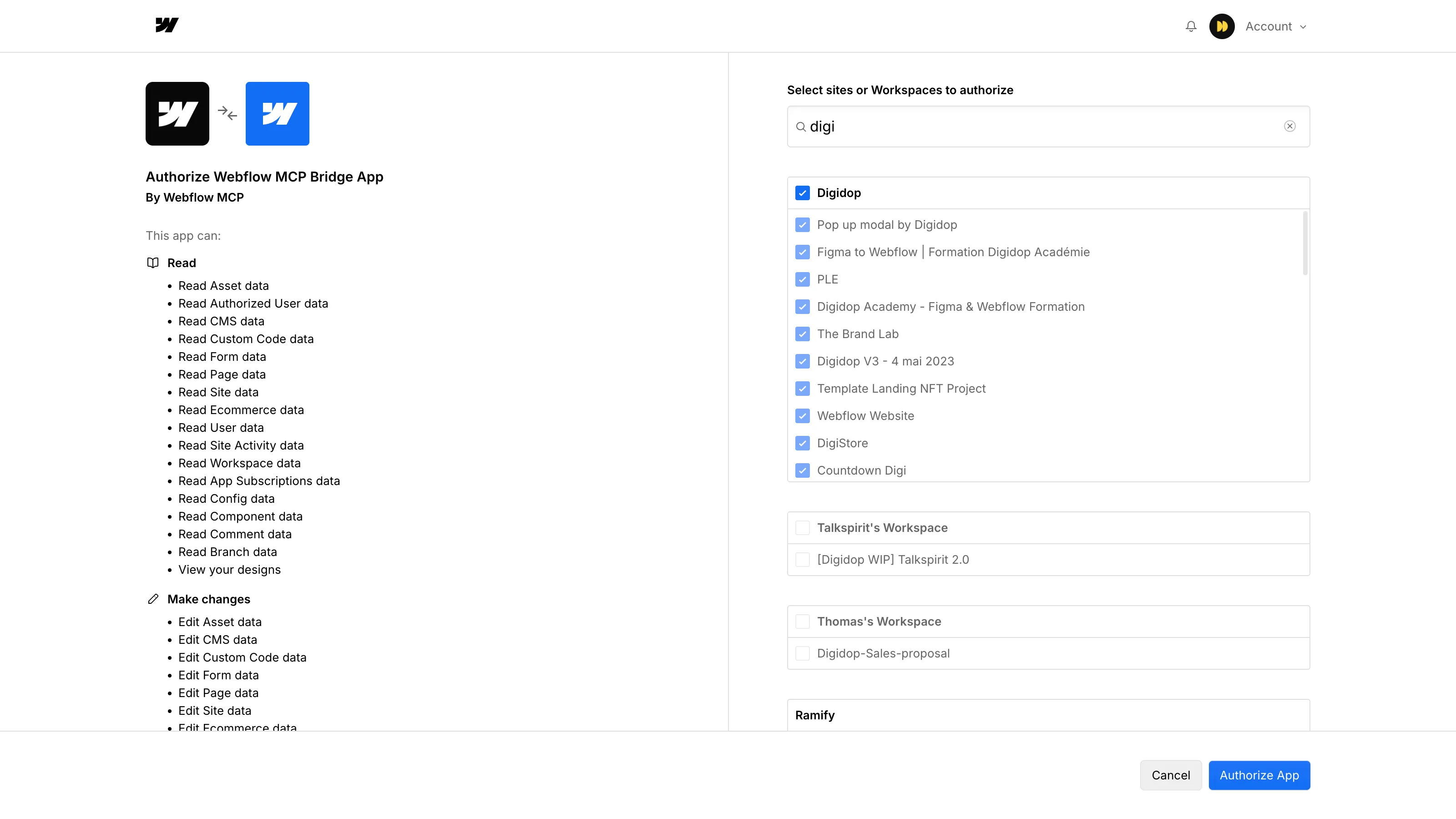
Task: Click Select sites or Workspaces to authorize heading
Action: [x=900, y=91]
